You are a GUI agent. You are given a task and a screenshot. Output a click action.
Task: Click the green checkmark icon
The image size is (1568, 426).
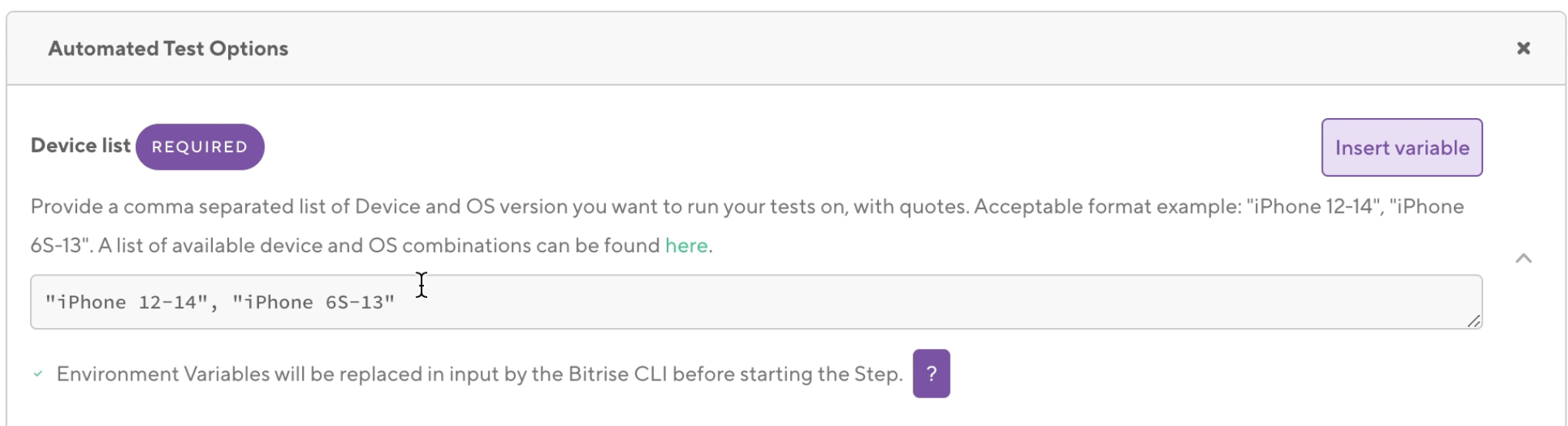coord(38,374)
